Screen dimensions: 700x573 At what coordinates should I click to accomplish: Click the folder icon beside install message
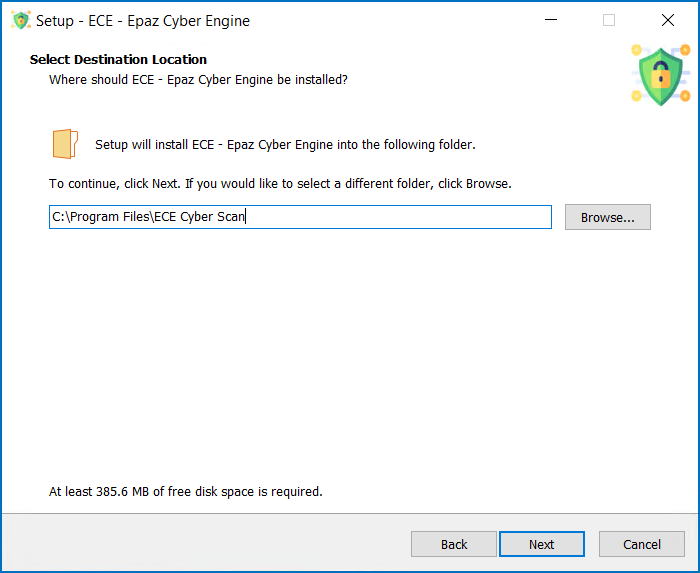click(65, 144)
